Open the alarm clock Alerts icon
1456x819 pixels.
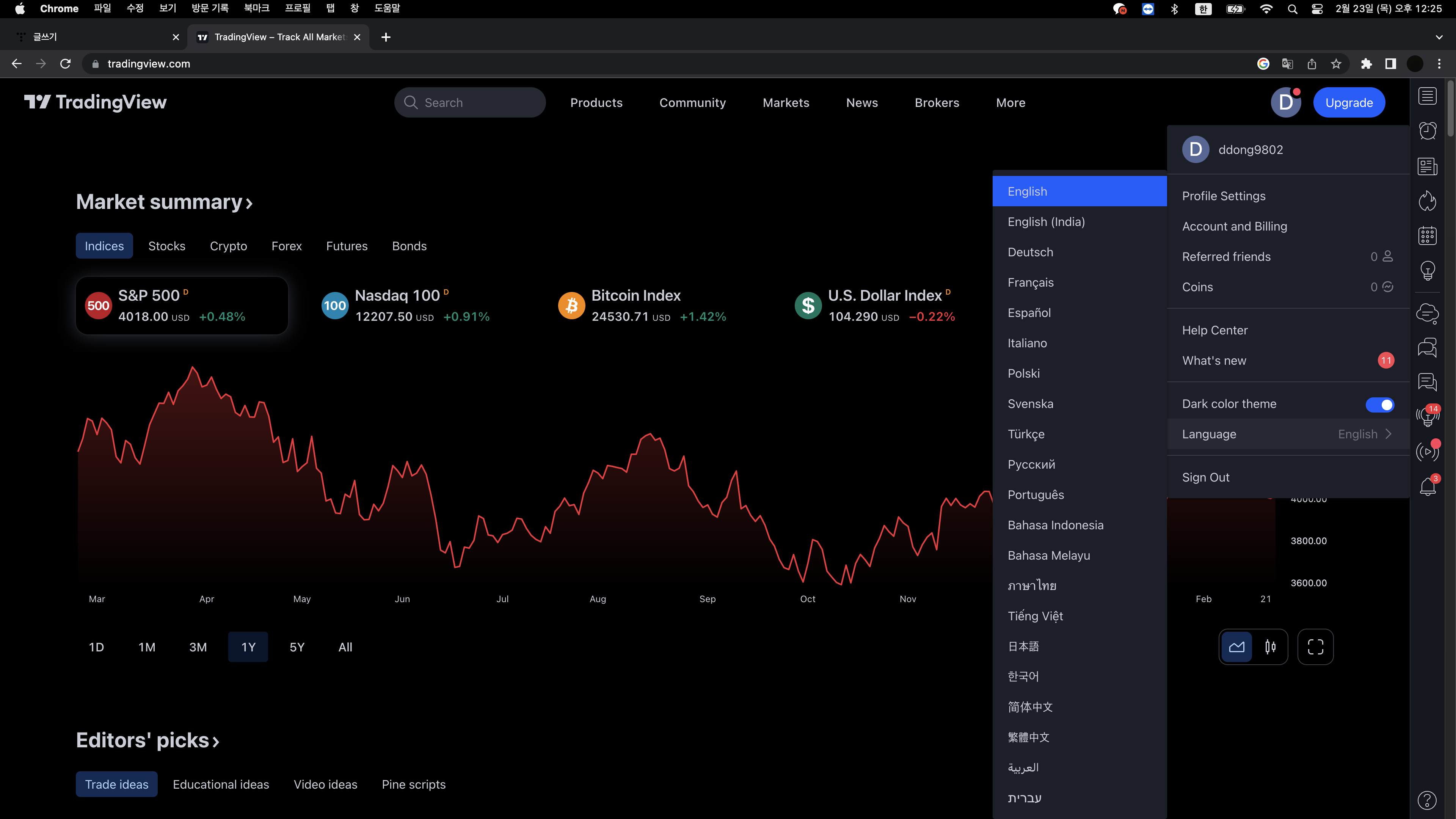[x=1427, y=131]
